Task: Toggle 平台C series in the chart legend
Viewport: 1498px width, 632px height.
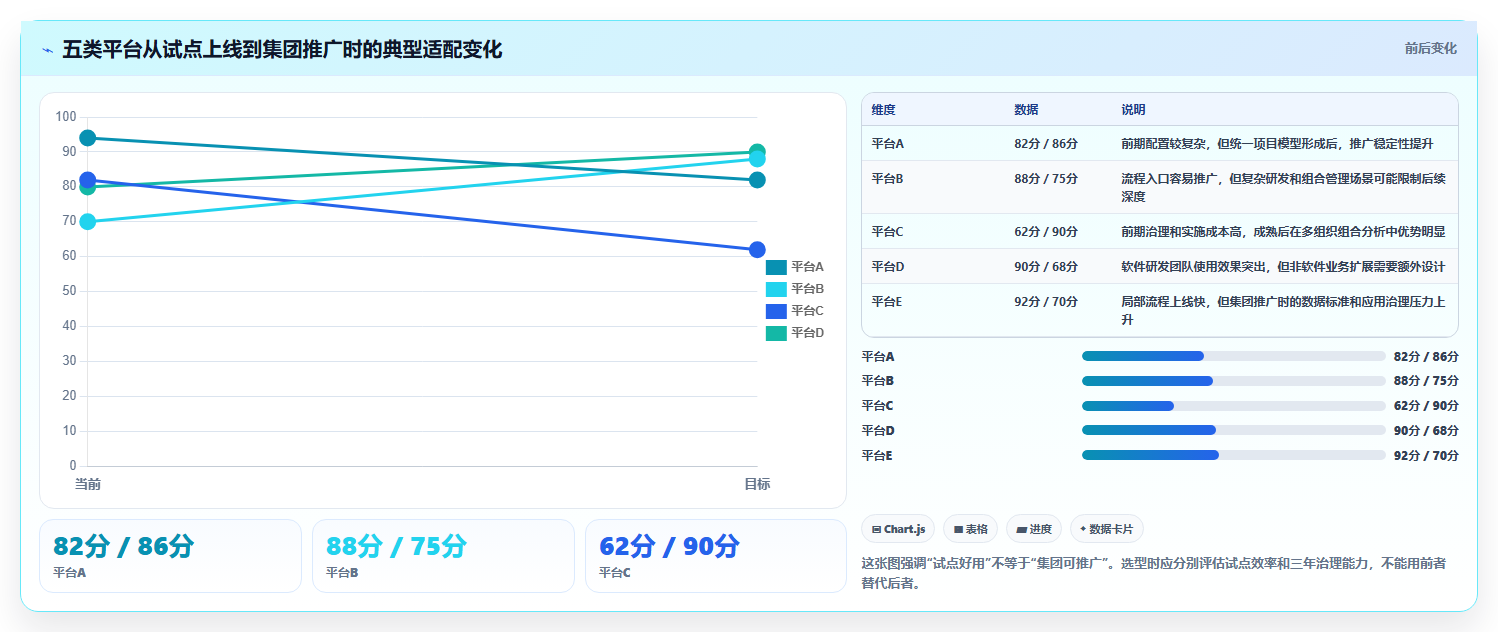Action: point(795,311)
